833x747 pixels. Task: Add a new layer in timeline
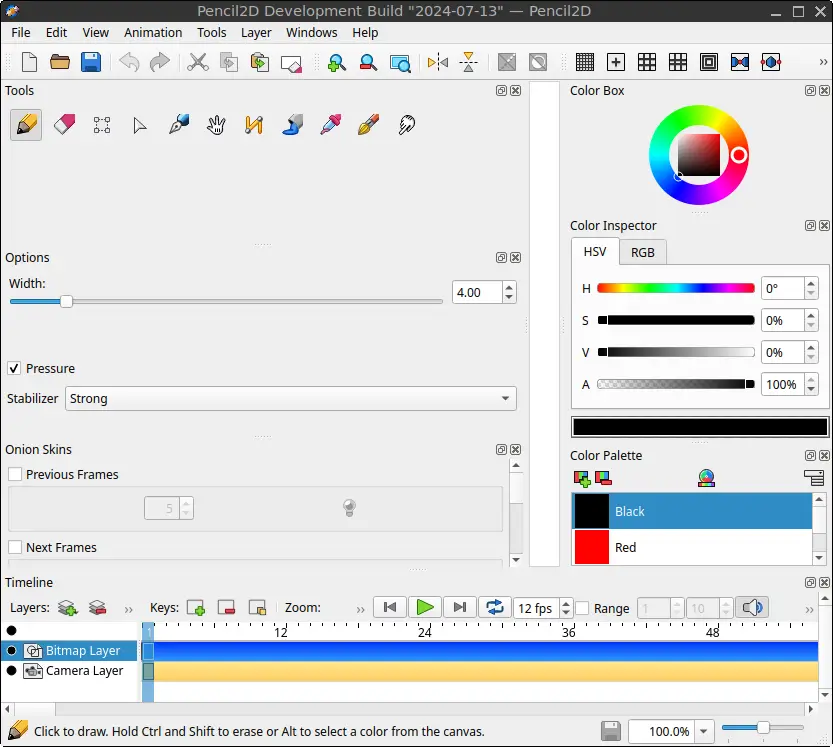(67, 608)
